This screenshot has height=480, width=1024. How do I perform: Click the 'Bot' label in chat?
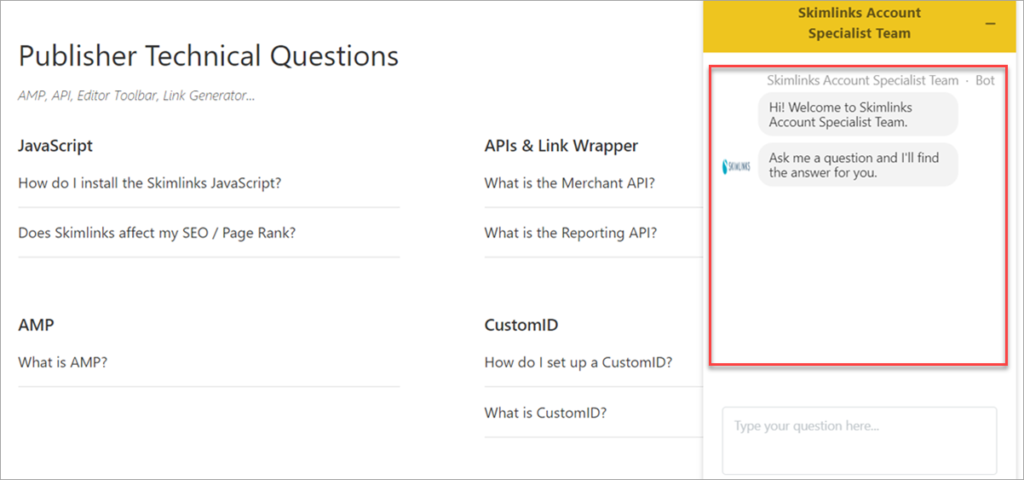pos(985,80)
